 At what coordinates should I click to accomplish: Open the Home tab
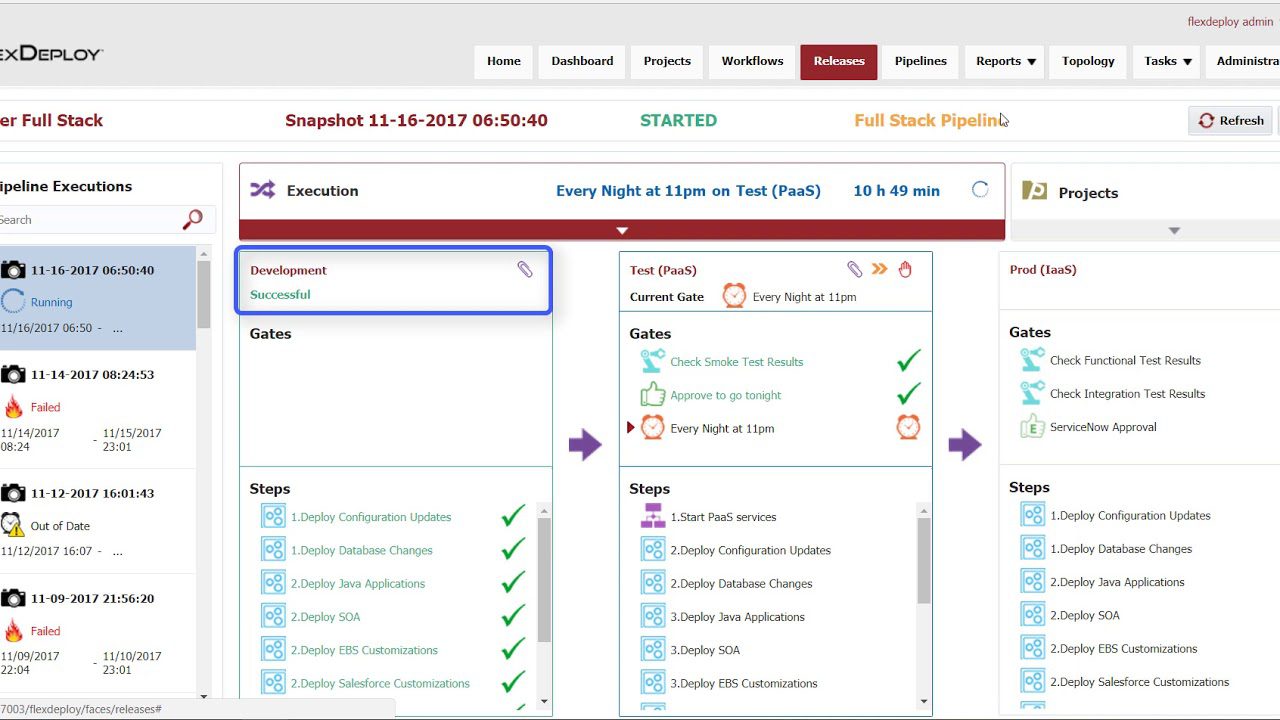(504, 61)
